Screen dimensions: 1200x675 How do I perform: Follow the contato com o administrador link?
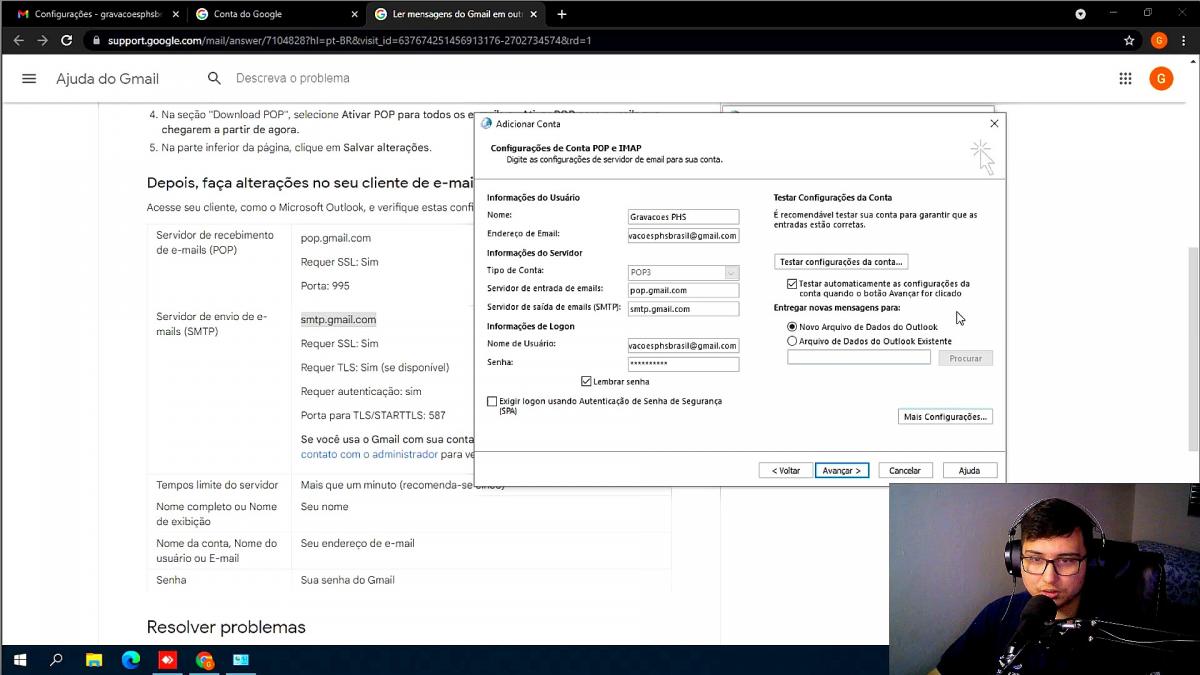tap(369, 454)
